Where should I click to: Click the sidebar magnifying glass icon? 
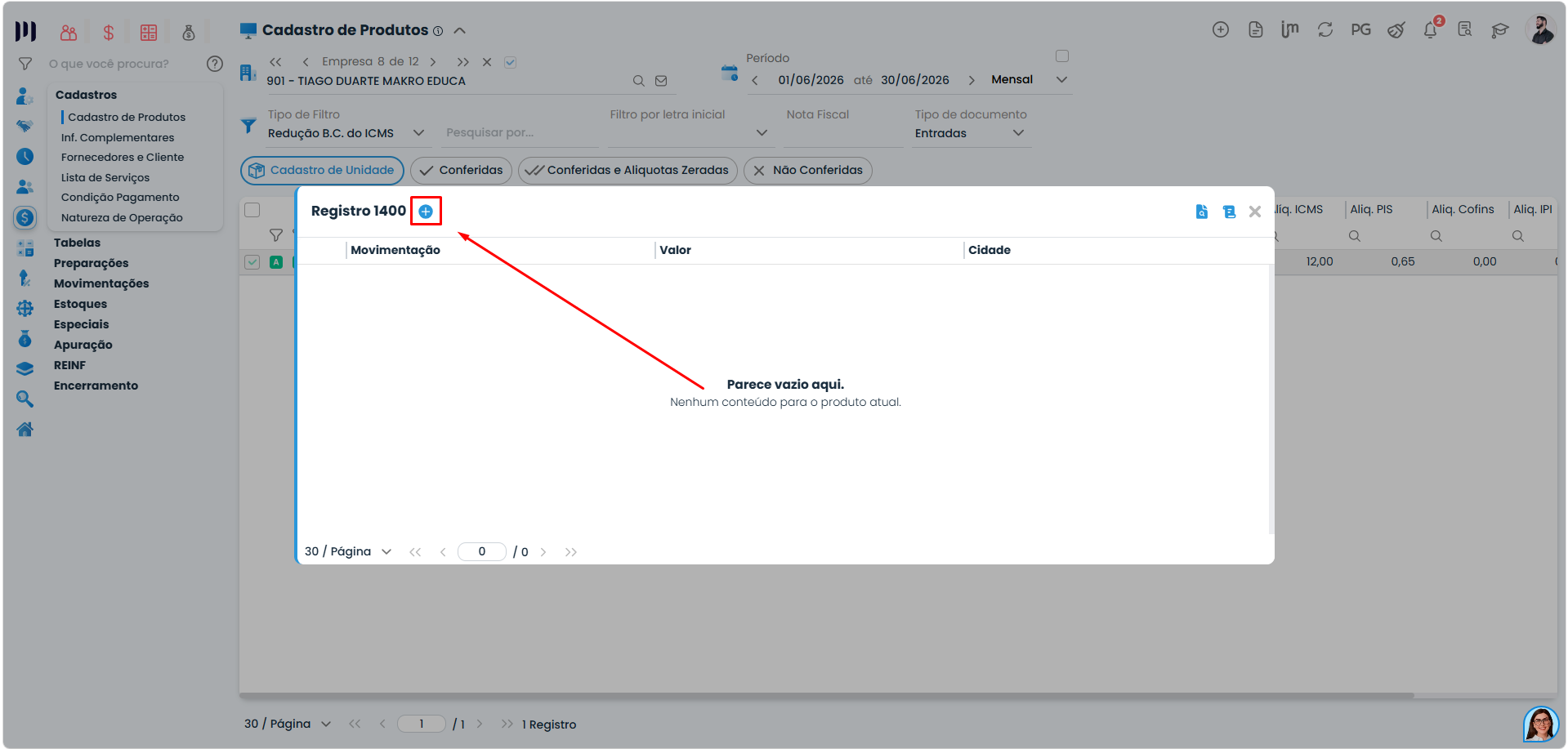tap(25, 399)
